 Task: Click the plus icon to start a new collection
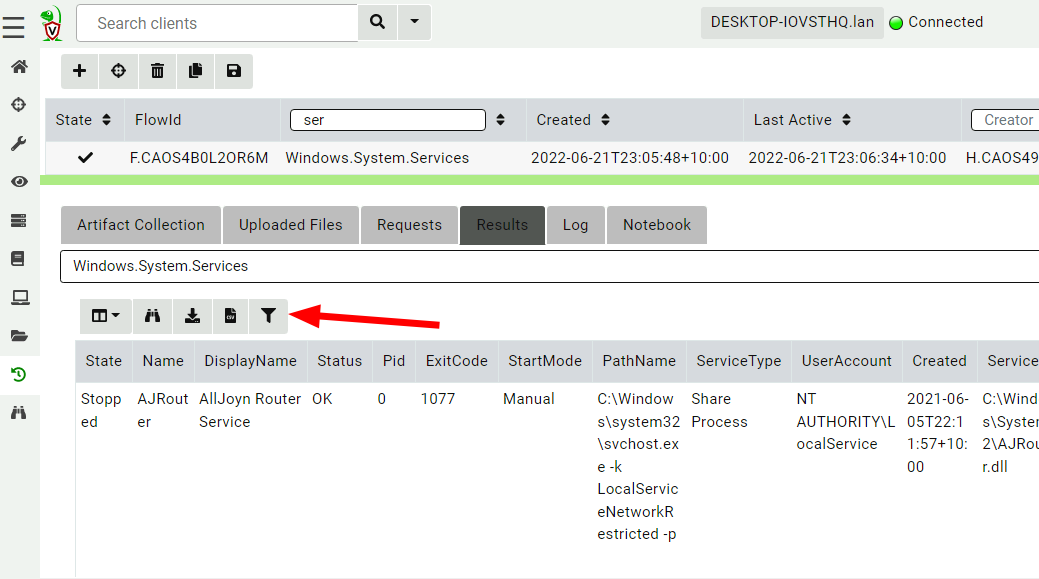pyautogui.click(x=79, y=71)
